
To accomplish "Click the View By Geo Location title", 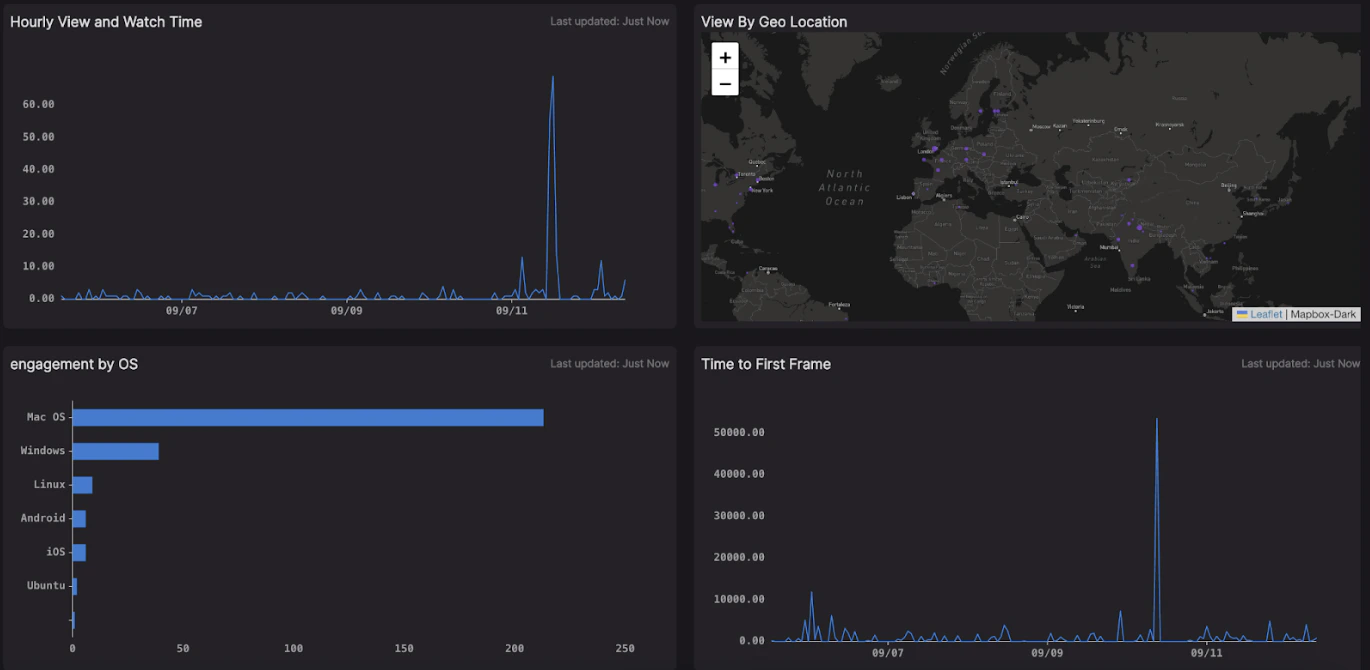I will click(x=774, y=22).
